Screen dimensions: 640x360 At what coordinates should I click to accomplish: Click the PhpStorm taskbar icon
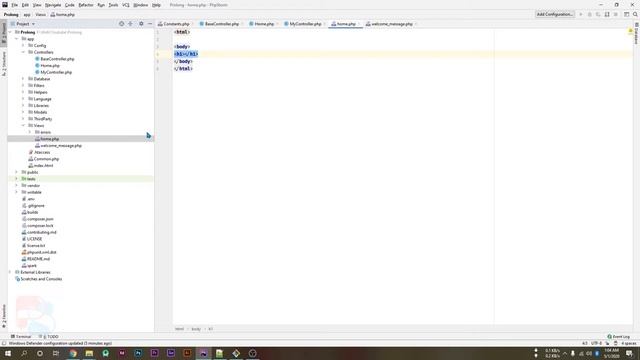click(x=203, y=353)
